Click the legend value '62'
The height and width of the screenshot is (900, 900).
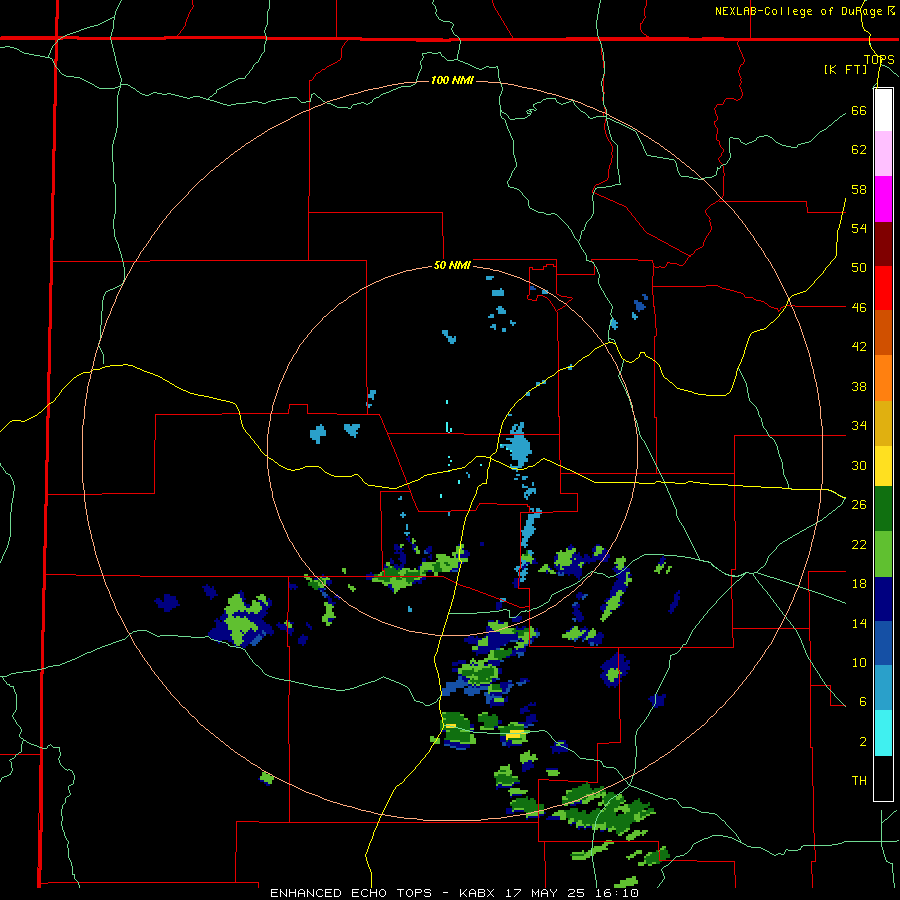pyautogui.click(x=859, y=149)
